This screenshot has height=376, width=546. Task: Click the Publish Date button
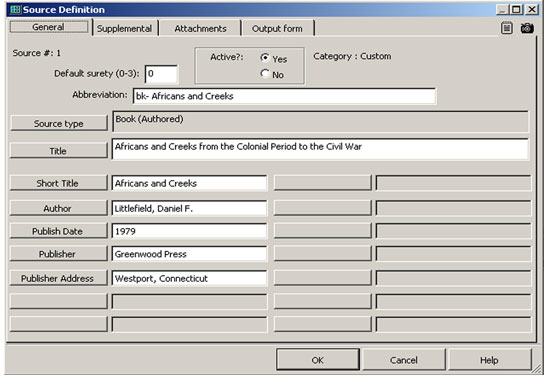point(58,231)
